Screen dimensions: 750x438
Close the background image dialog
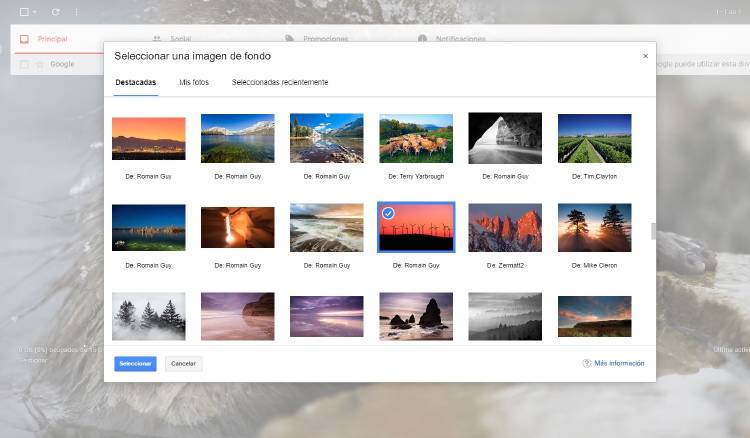pos(645,56)
